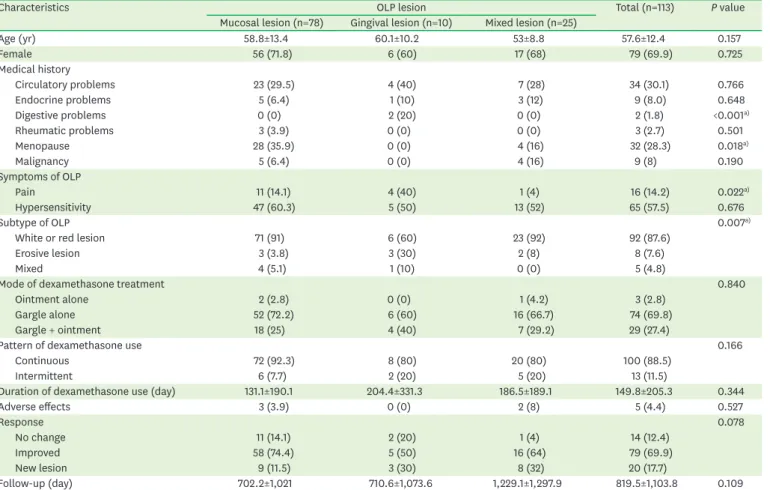Click the P value '0.840'
Image resolution: width=770 pixels, height=490 pixels.
731,284
